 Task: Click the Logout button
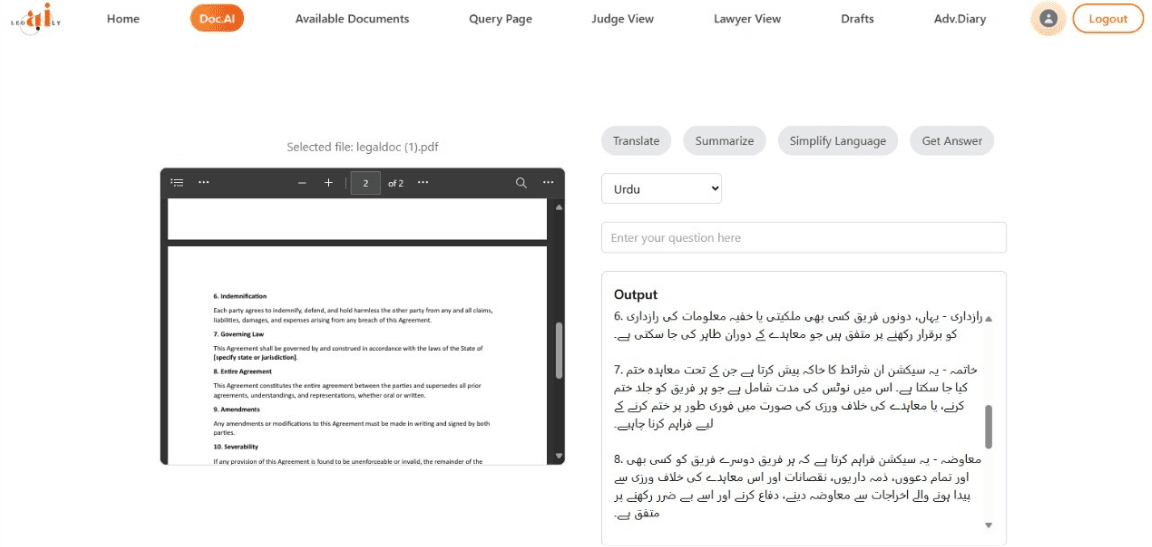[x=1108, y=19]
